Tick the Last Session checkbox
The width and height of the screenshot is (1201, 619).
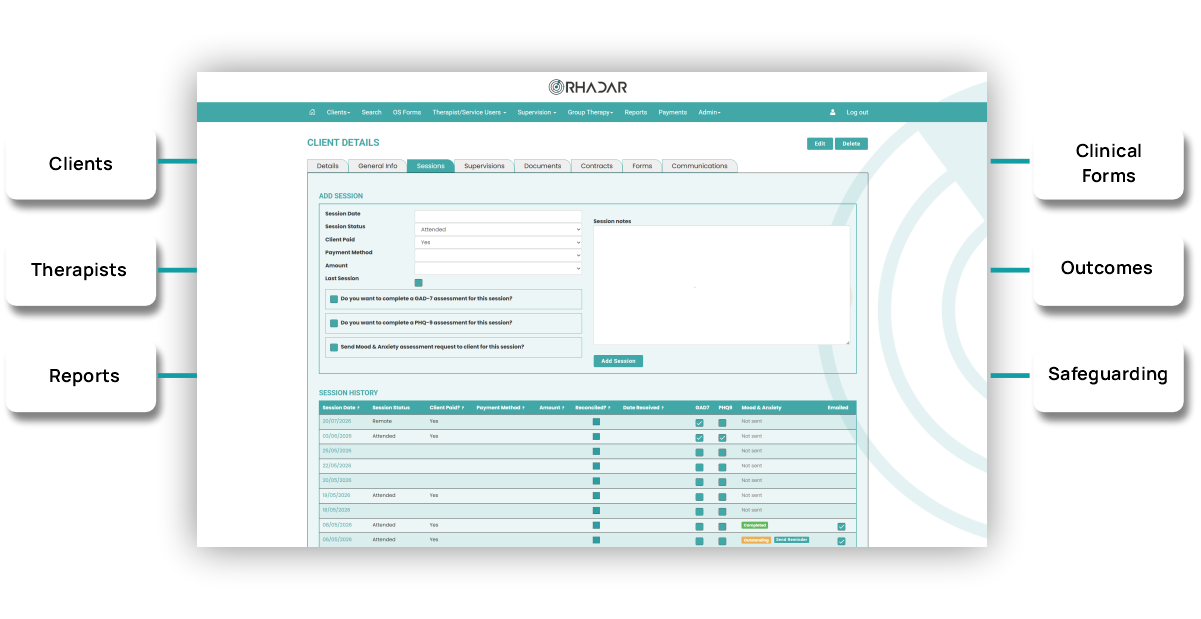[418, 283]
